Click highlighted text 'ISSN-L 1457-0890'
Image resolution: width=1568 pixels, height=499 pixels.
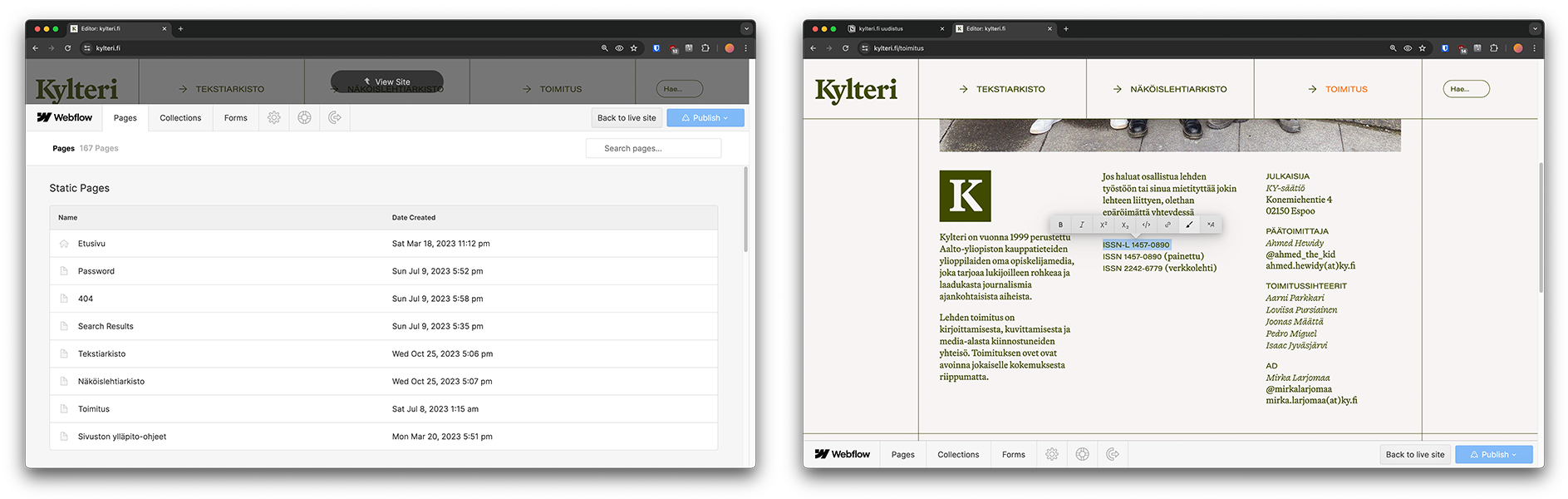1136,245
